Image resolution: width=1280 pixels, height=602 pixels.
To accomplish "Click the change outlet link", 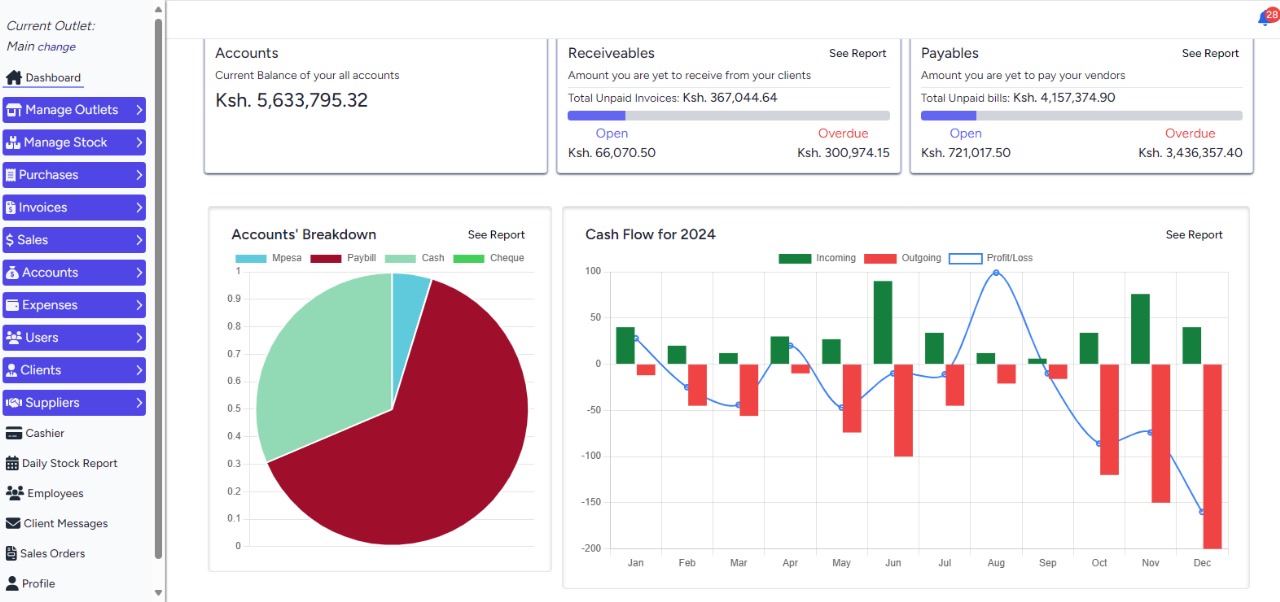I will pos(57,47).
